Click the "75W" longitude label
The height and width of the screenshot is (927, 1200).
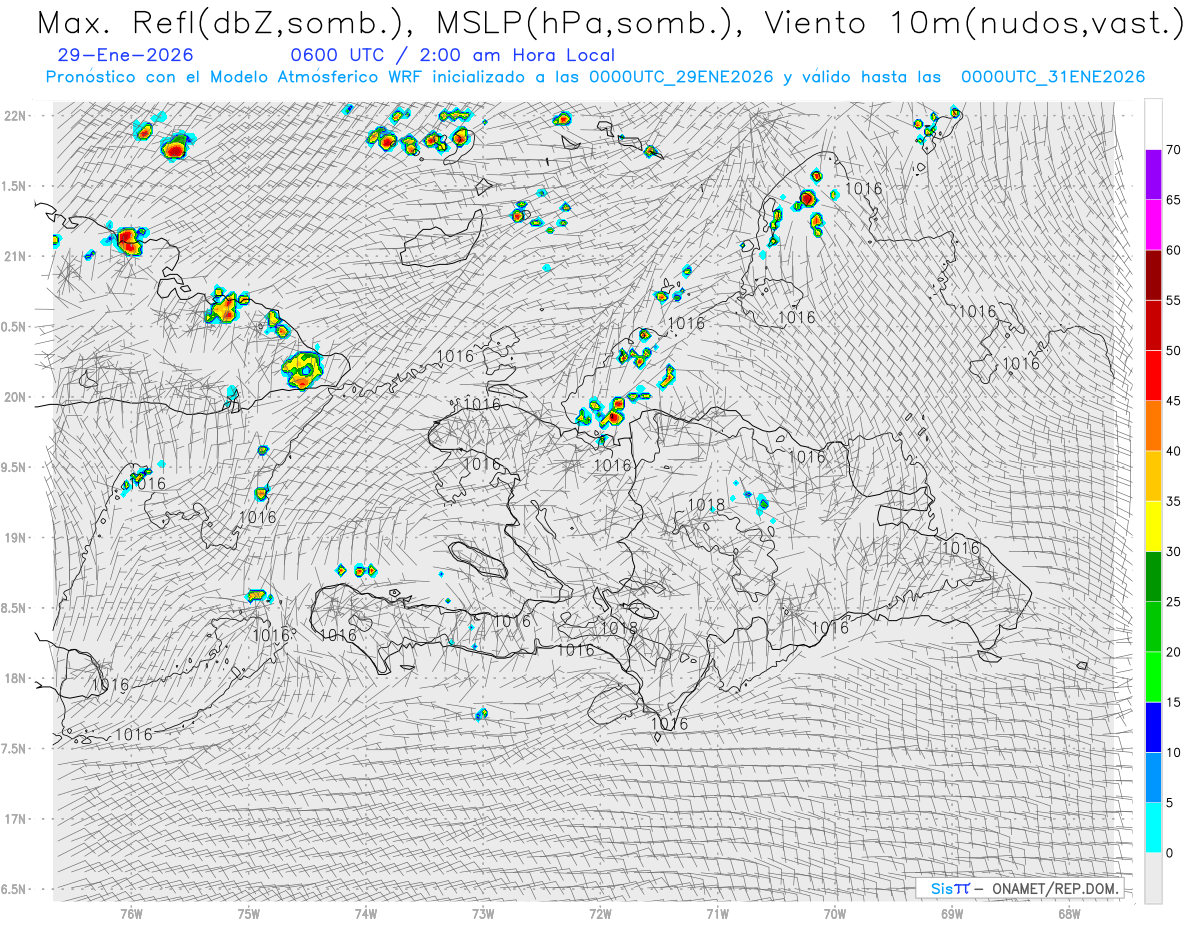click(249, 914)
